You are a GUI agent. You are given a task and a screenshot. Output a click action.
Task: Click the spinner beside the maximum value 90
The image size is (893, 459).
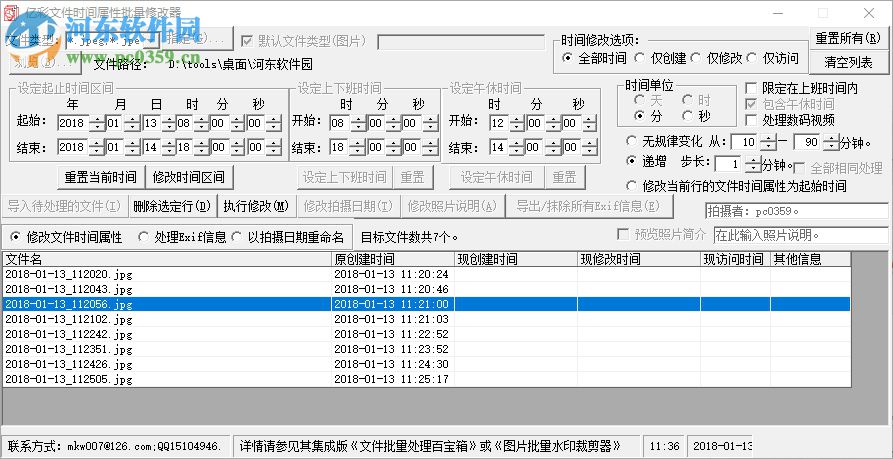[831, 142]
